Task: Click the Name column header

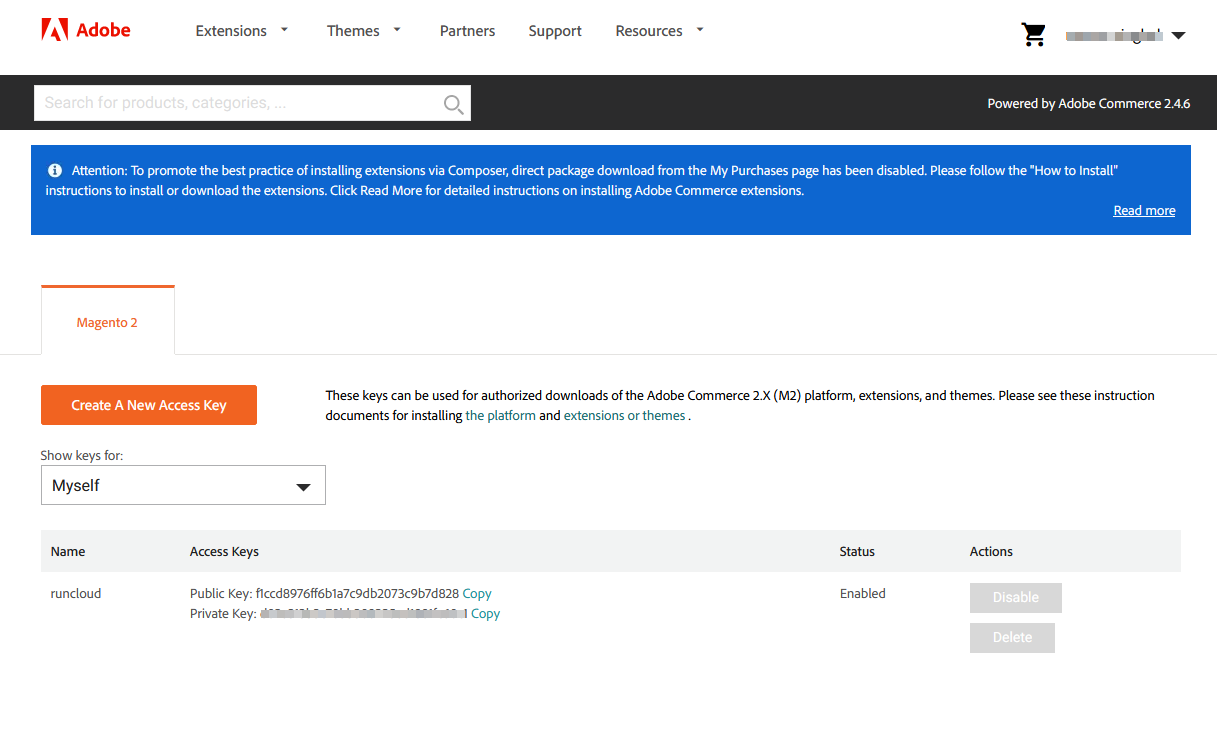Action: [x=68, y=551]
